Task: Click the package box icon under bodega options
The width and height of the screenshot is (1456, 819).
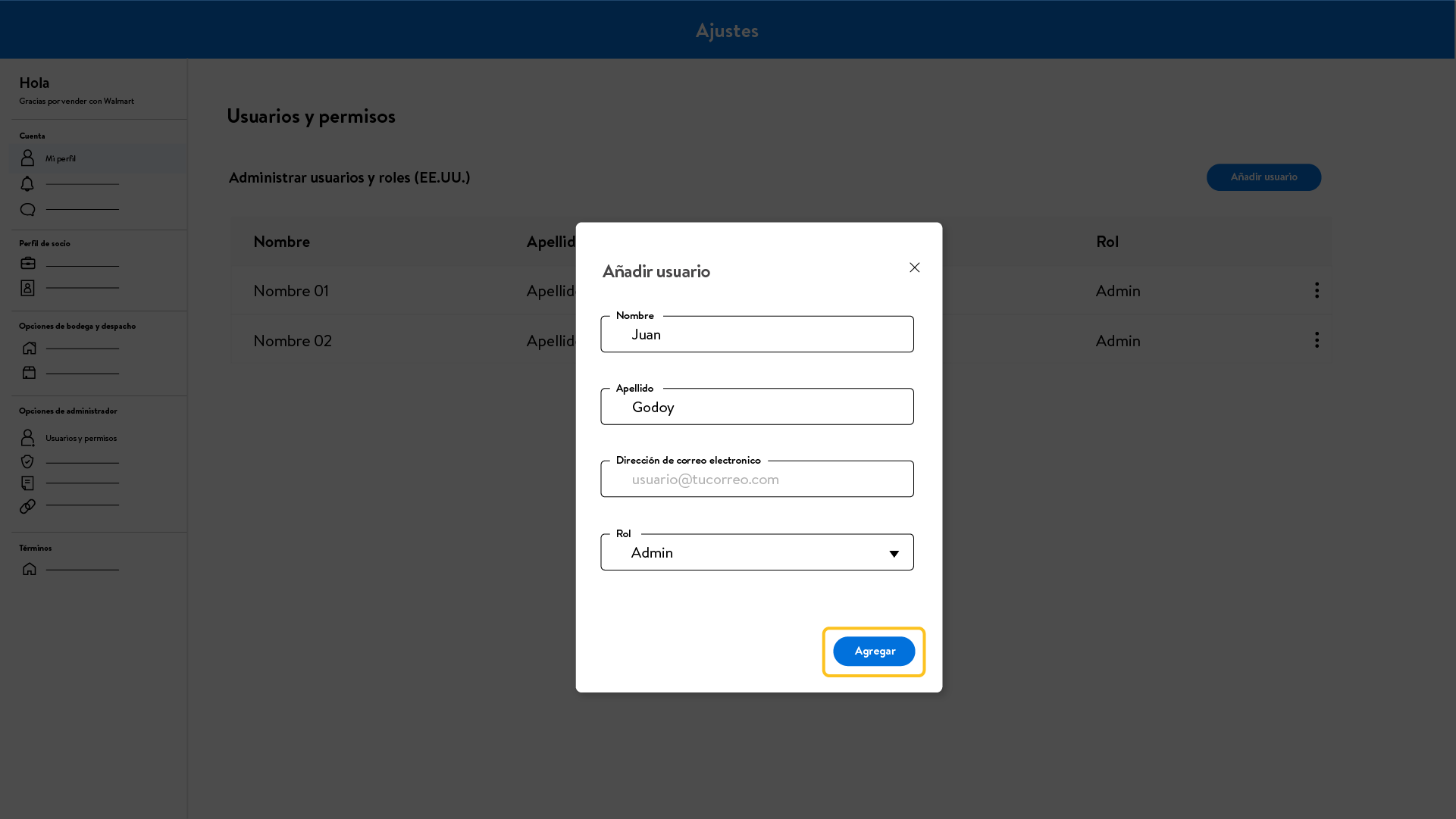Action: point(29,372)
